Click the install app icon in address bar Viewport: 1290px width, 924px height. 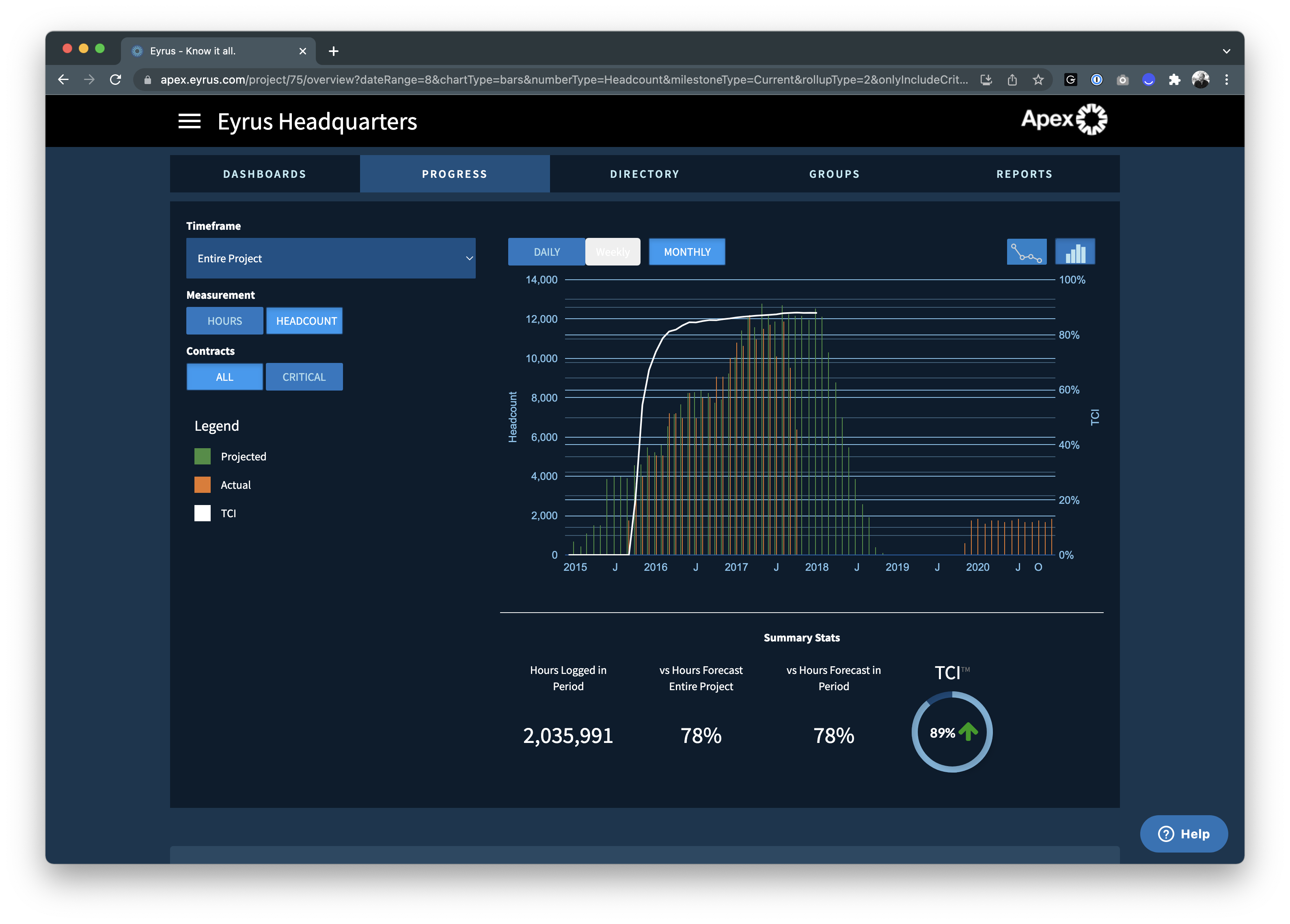(986, 80)
